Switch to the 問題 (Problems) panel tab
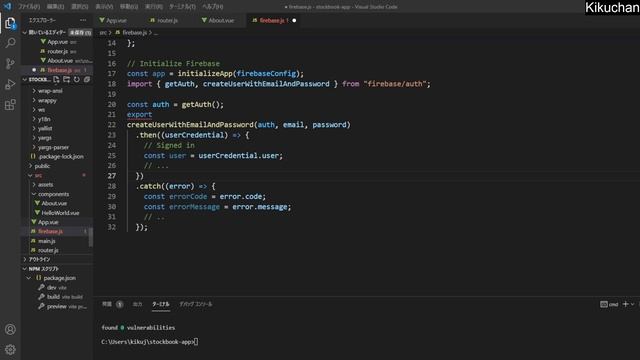 point(107,304)
